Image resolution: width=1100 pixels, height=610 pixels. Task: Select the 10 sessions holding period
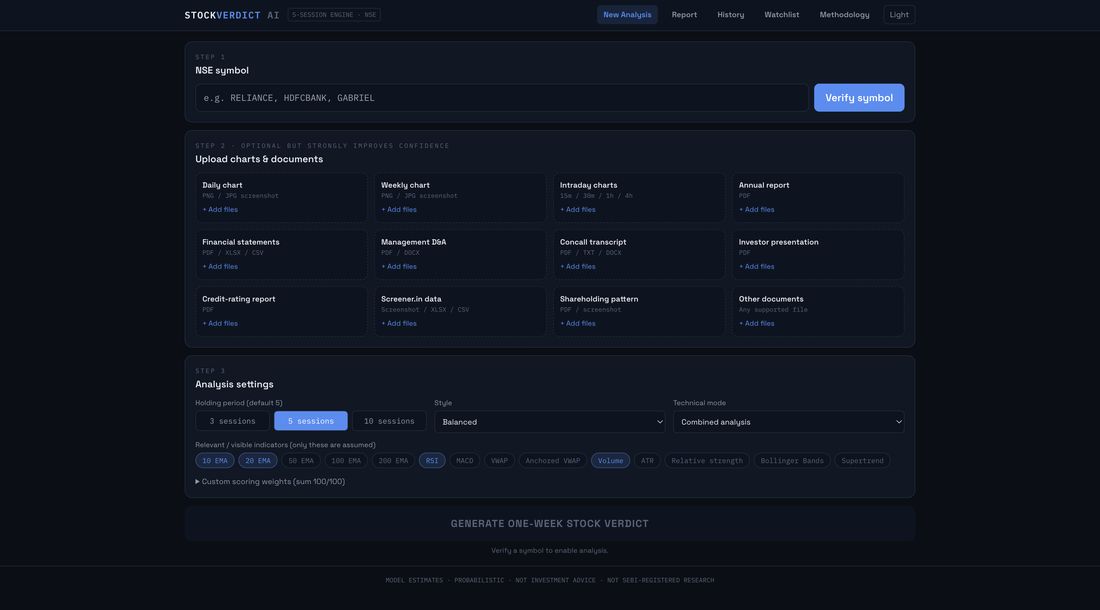point(389,421)
